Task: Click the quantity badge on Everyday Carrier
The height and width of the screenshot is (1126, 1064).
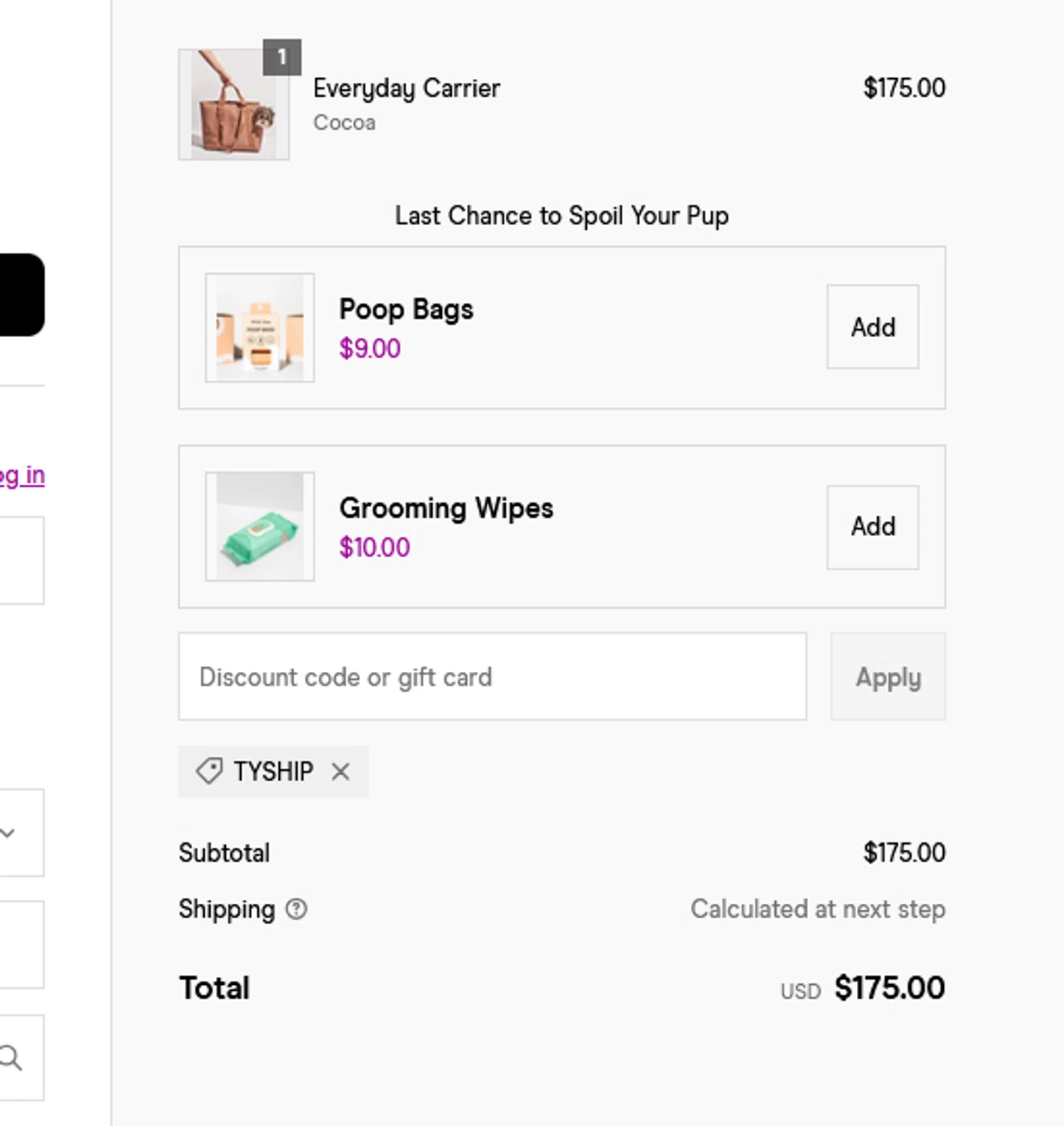Action: pos(282,57)
